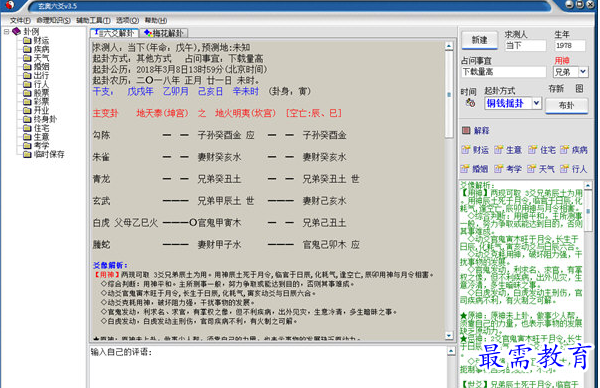Image resolution: width=600 pixels, height=388 pixels.
Task: Select the 开业 folder in the tree
Action: pyautogui.click(x=36, y=111)
